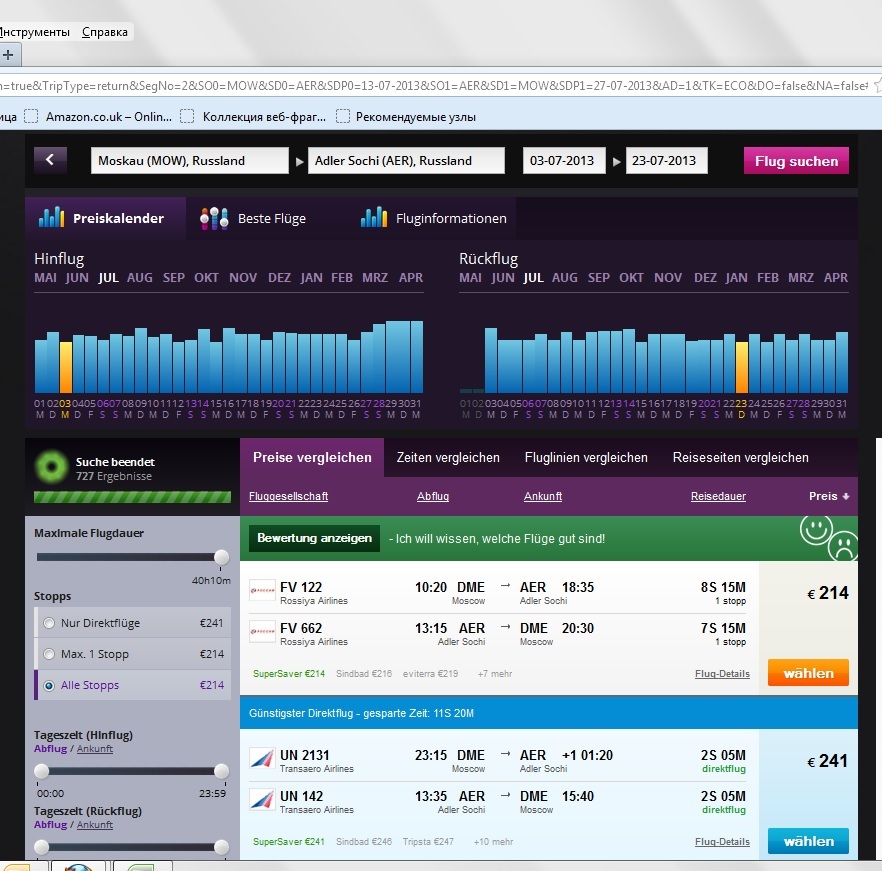The image size is (882, 871).
Task: Expand Flug-Details for the €214 flight
Action: (722, 674)
